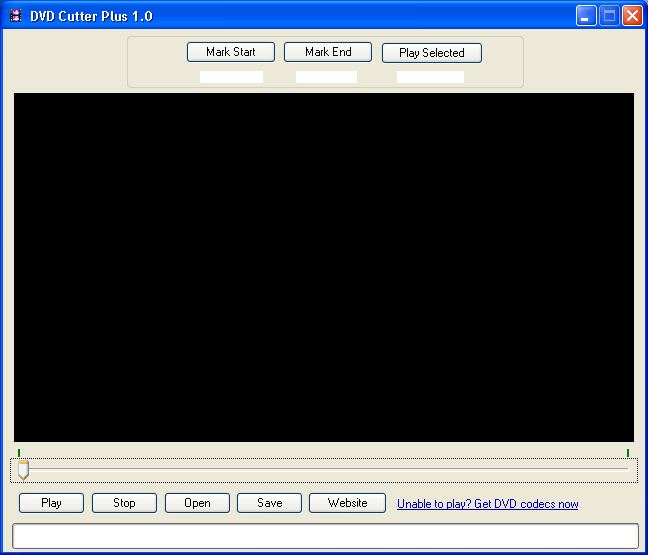This screenshot has height=555, width=648.
Task: Follow the Get DVD codecs now link
Action: [488, 504]
